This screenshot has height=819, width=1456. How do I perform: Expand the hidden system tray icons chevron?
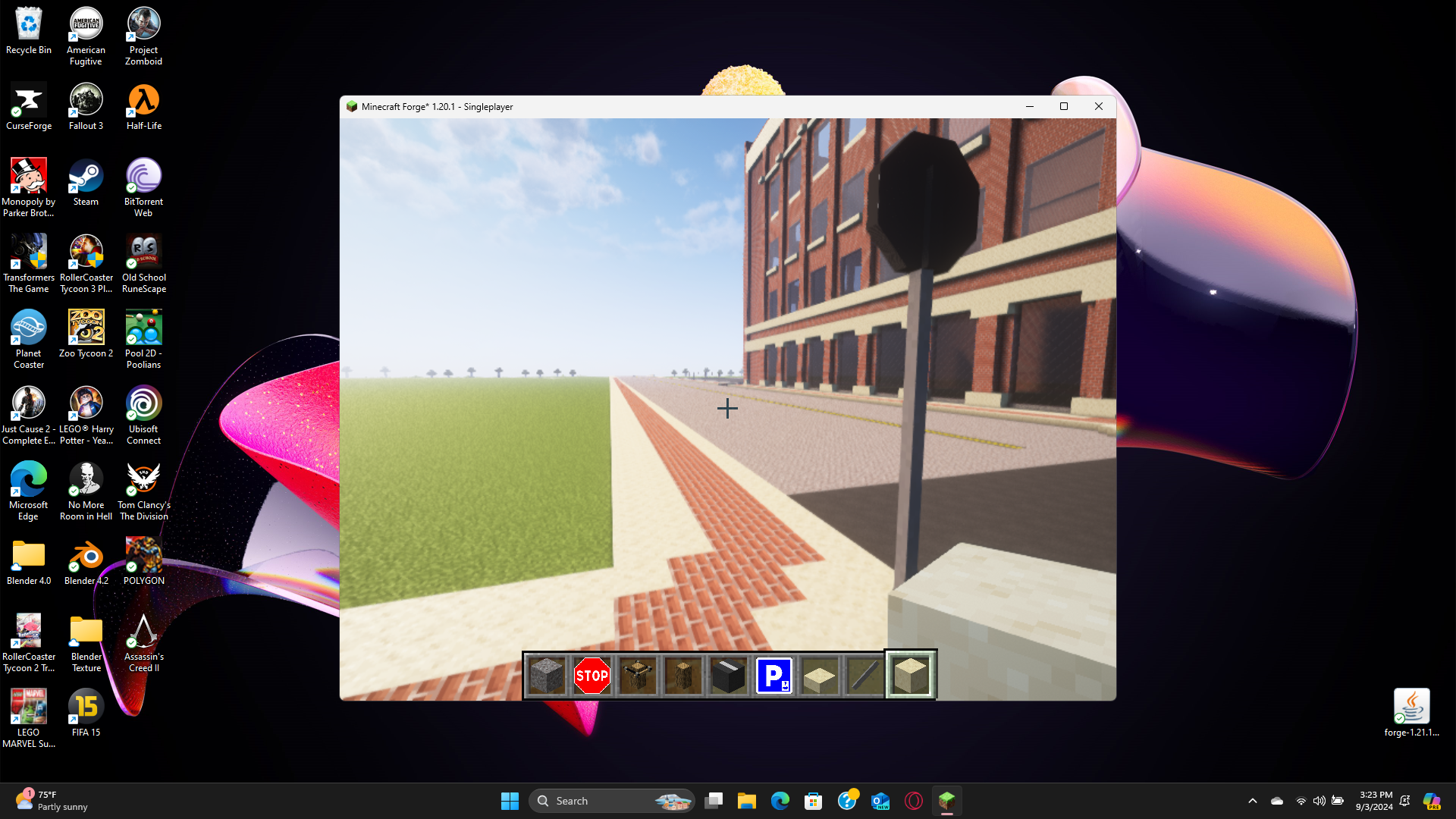coord(1253,801)
